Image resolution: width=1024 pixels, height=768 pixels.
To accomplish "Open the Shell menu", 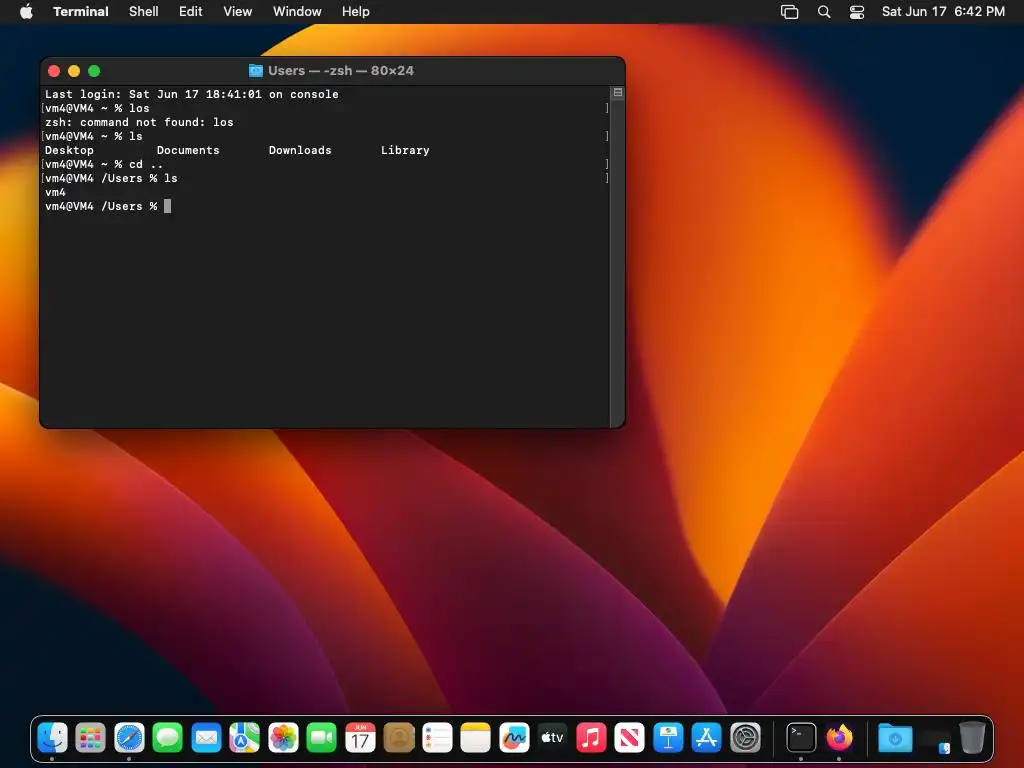I will pyautogui.click(x=144, y=11).
